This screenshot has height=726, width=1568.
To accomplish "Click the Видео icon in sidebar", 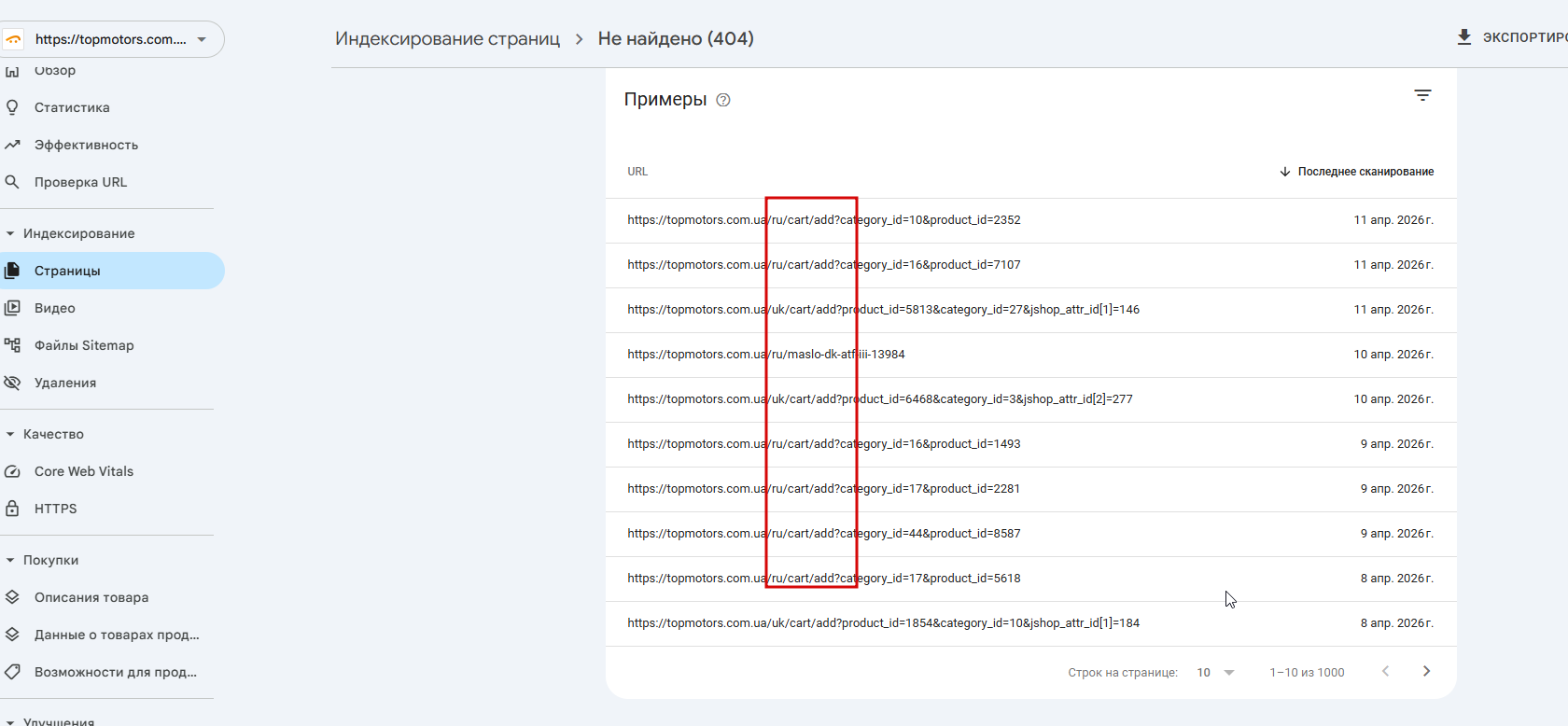I will coord(12,308).
